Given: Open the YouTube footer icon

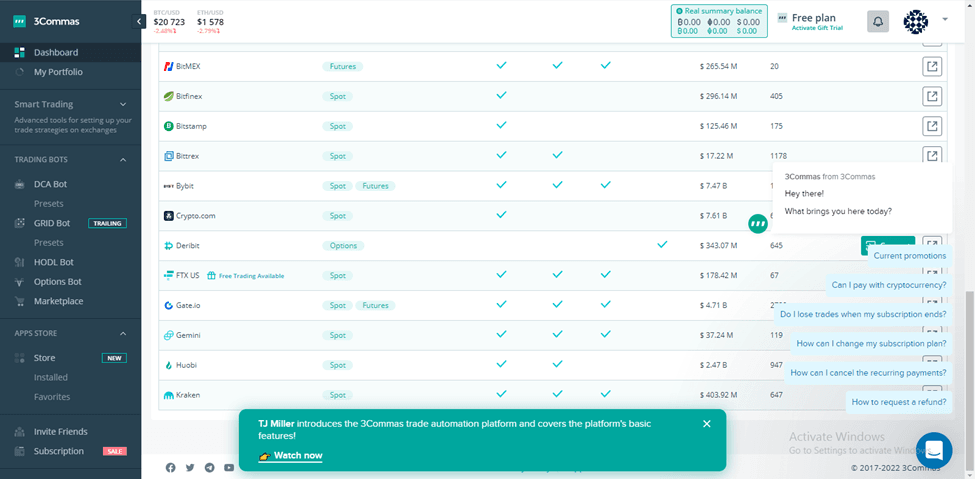Looking at the screenshot, I should coord(229,467).
